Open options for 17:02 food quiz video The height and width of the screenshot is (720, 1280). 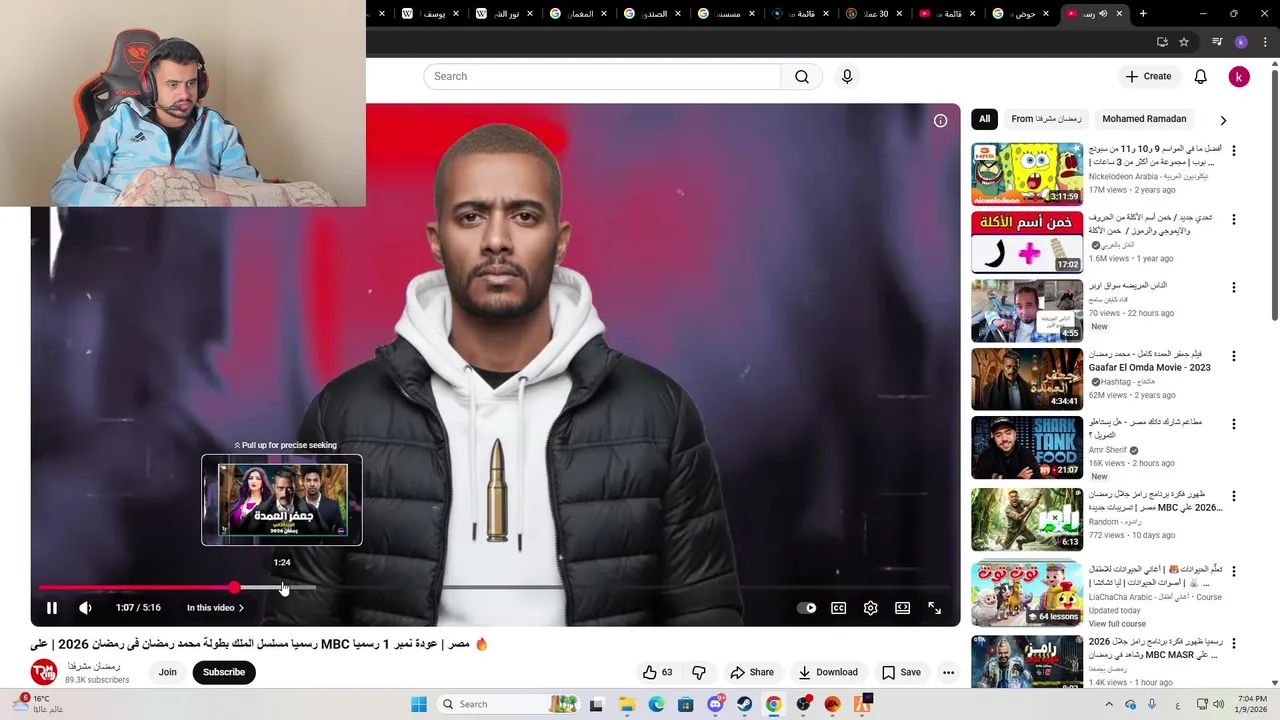(x=1233, y=219)
